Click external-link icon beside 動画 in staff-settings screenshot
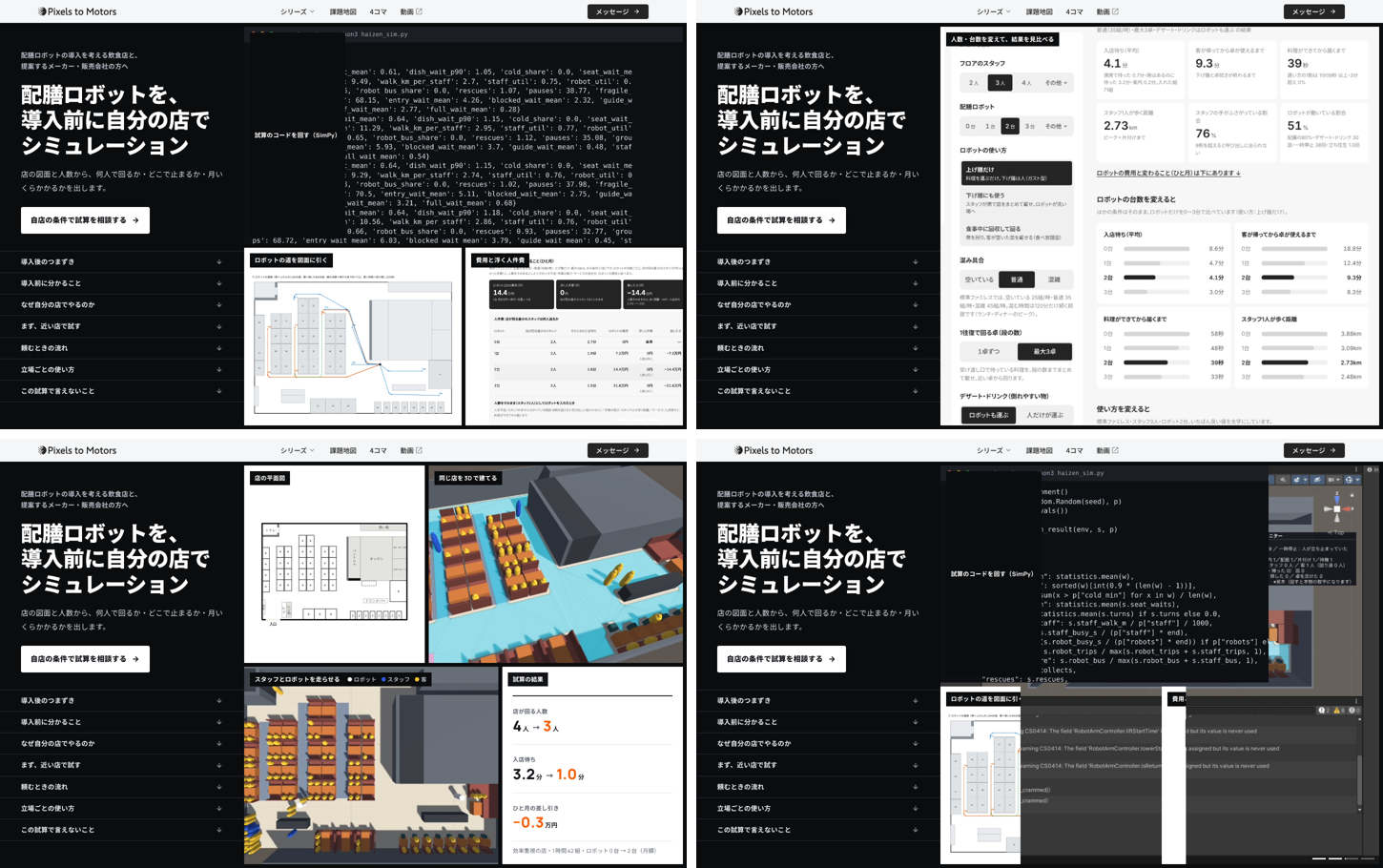The image size is (1383, 868). point(1115,11)
